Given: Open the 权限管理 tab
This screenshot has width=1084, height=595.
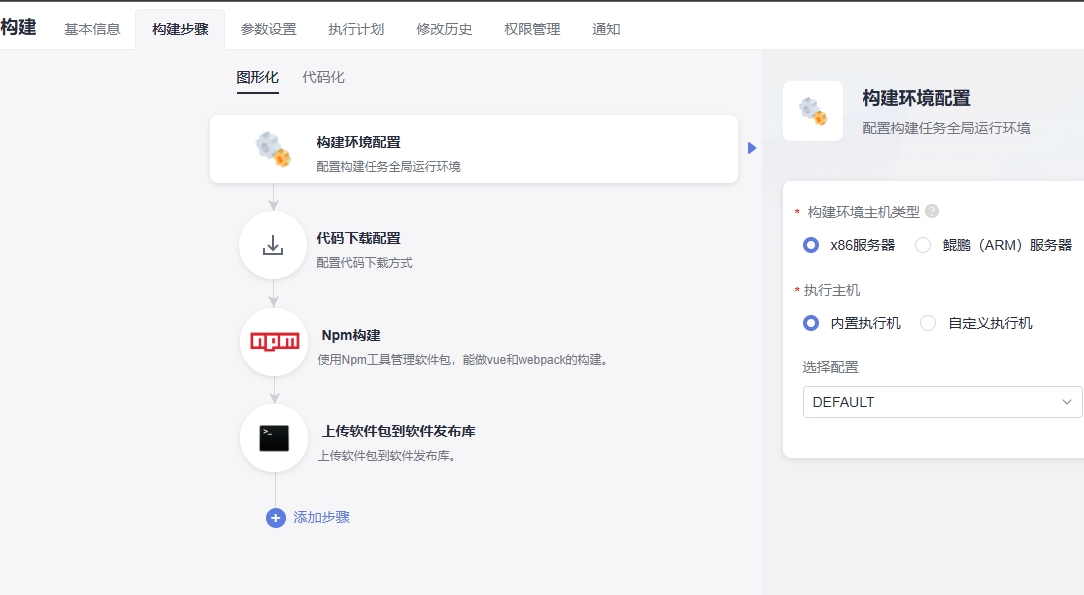Looking at the screenshot, I should [532, 29].
